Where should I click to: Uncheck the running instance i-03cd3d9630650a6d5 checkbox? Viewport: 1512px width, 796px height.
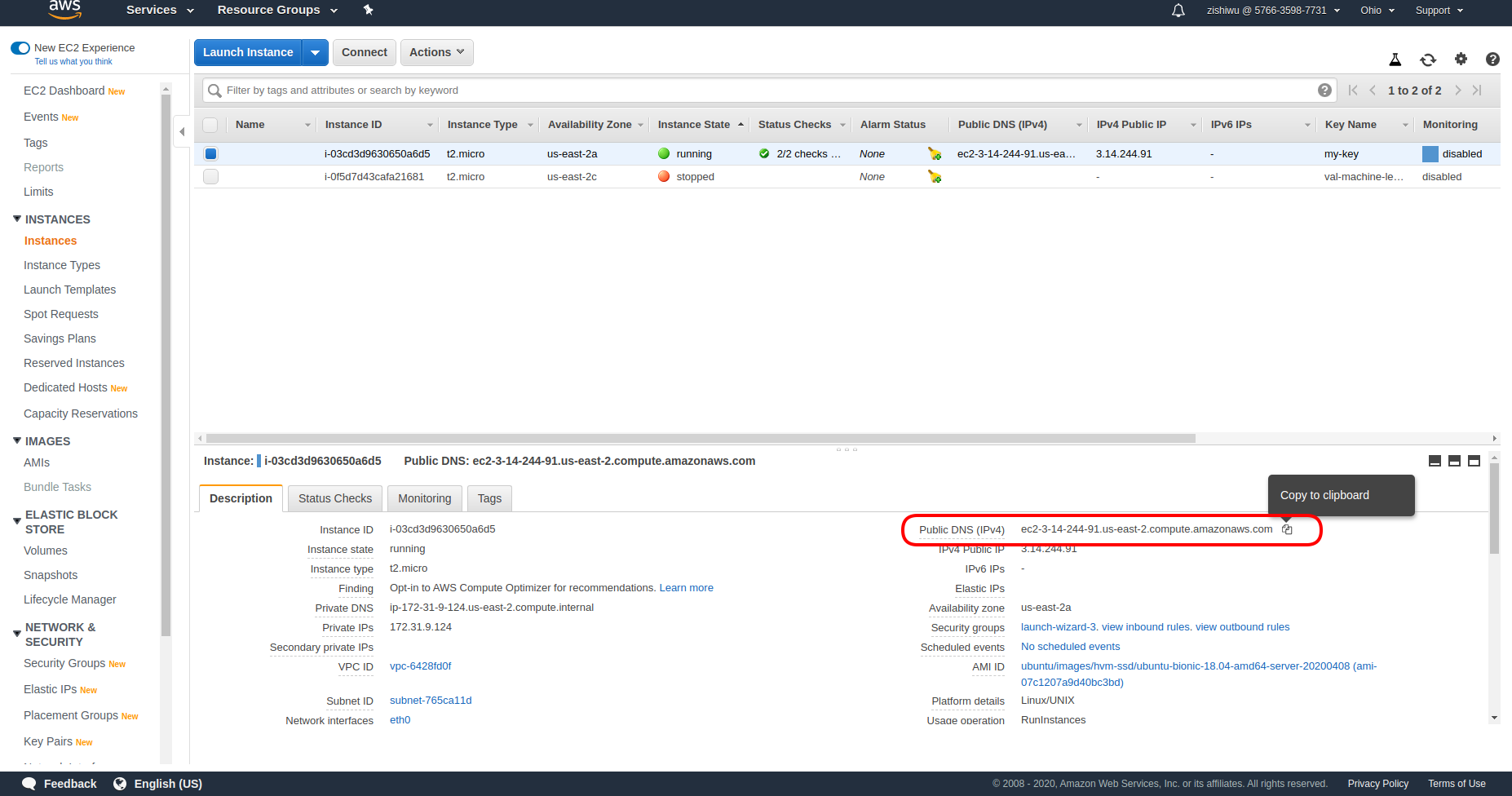pyautogui.click(x=210, y=153)
